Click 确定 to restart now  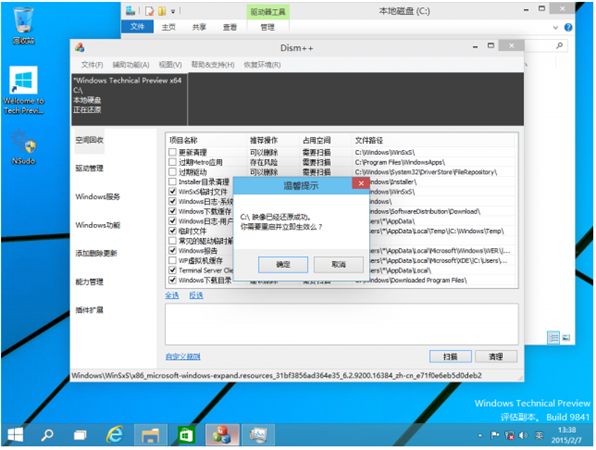[x=283, y=265]
